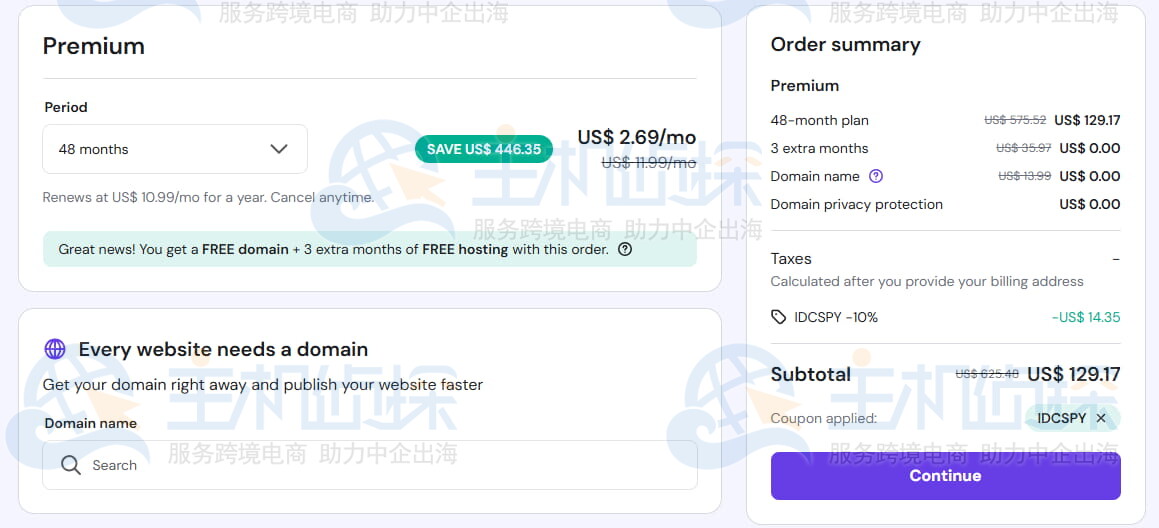Click the SAVE US$ 446.35 badge

(484, 149)
